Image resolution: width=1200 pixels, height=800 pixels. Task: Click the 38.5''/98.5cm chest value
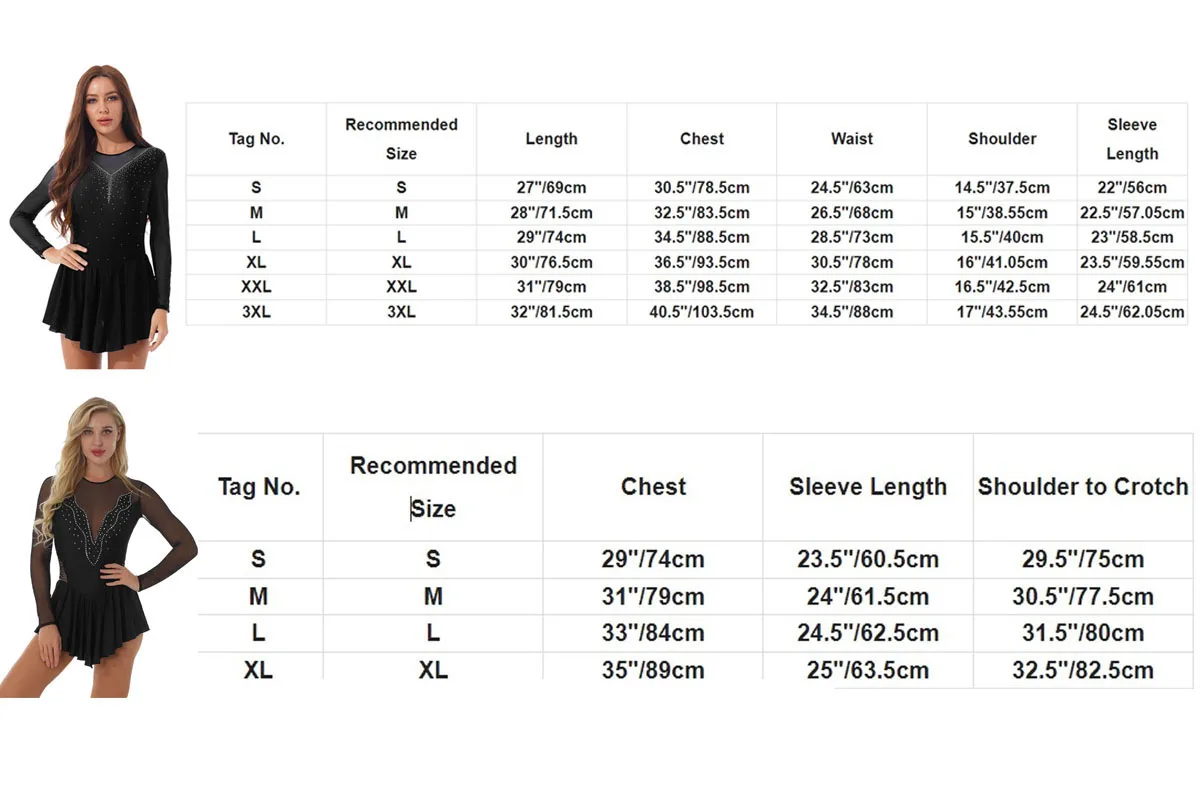click(701, 287)
